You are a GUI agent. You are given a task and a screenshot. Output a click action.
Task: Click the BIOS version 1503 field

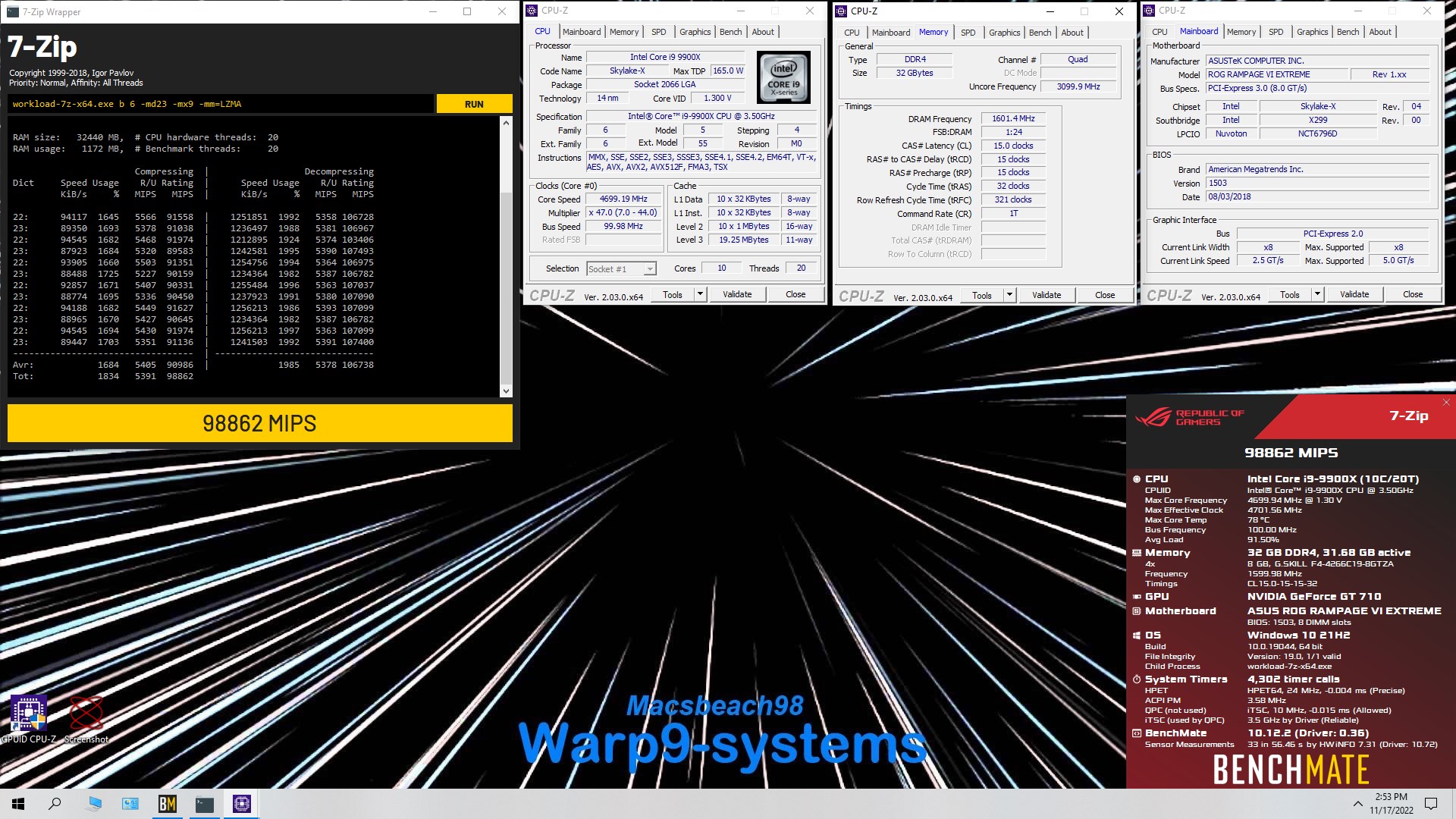coord(1317,183)
